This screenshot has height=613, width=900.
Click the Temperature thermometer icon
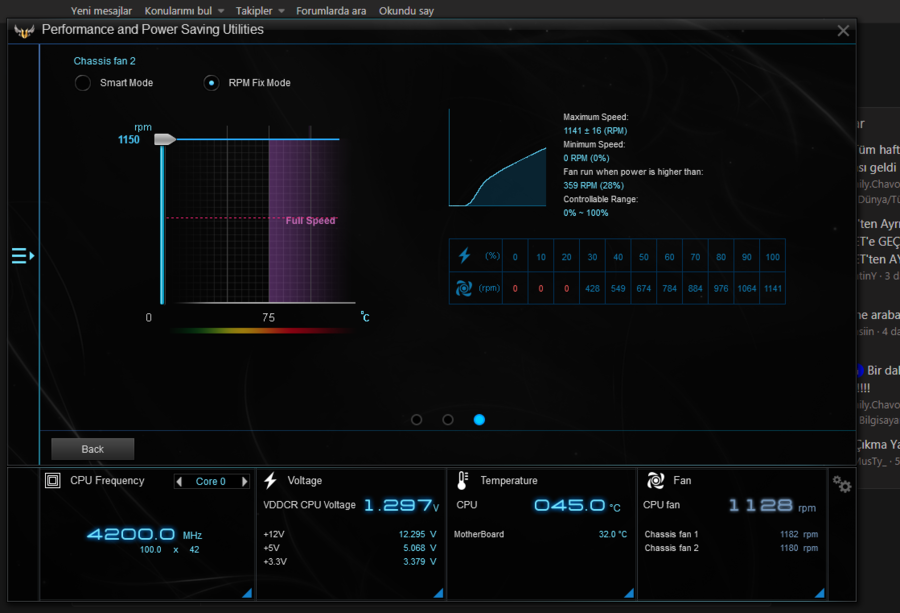click(x=462, y=481)
